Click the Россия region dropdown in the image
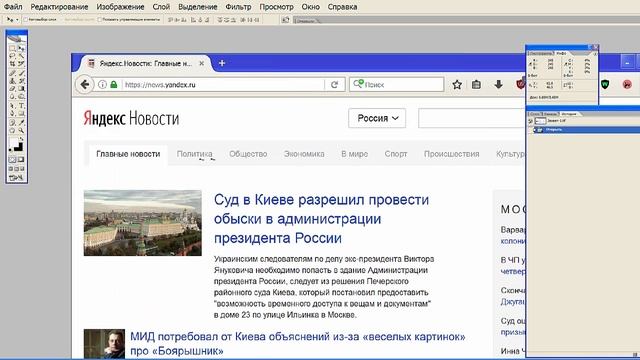 [x=377, y=118]
